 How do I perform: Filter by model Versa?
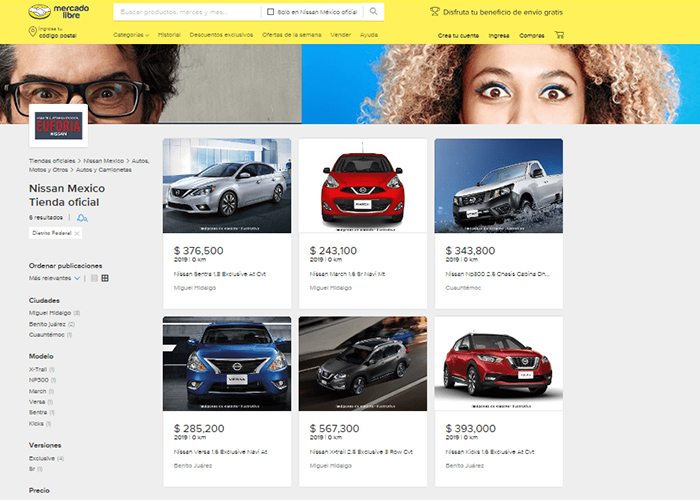pyautogui.click(x=41, y=402)
